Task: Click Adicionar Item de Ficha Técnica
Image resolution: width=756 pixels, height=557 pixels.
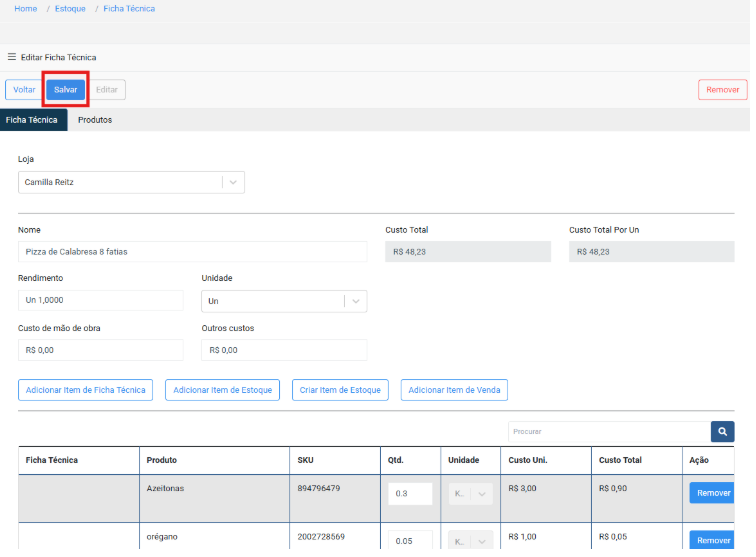Action: pyautogui.click(x=86, y=390)
